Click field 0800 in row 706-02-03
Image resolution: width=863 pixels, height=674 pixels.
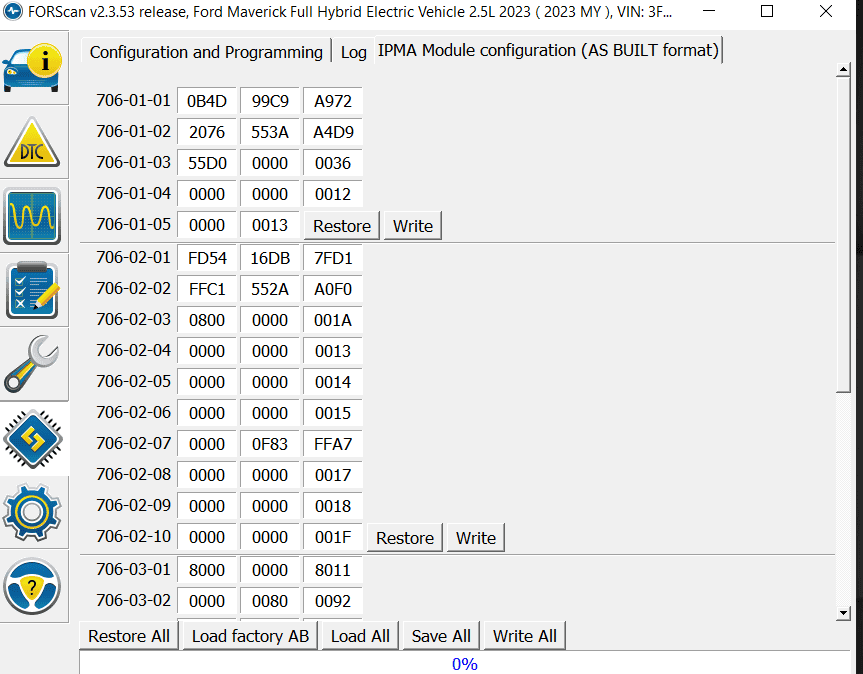tap(207, 320)
